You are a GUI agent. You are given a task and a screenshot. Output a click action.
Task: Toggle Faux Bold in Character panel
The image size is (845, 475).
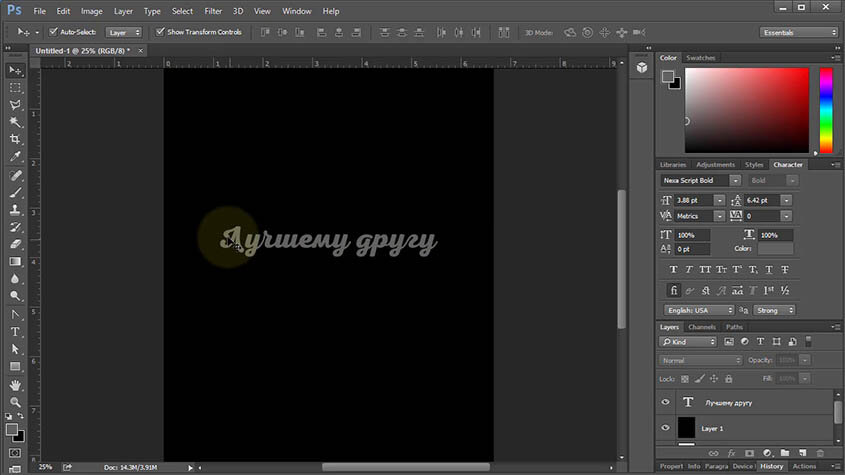pos(673,270)
